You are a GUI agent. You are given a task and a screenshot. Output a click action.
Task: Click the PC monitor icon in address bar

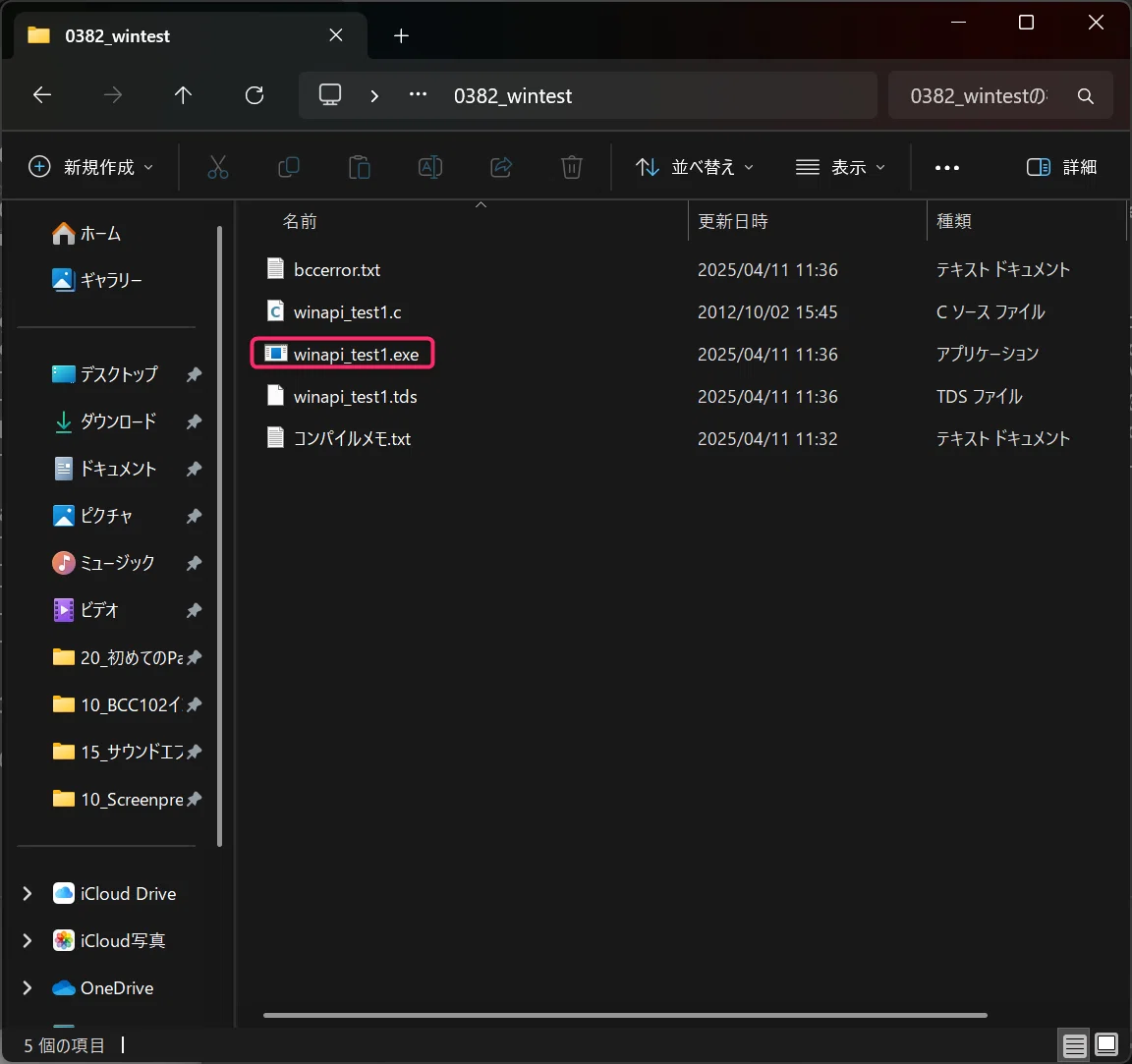click(330, 95)
